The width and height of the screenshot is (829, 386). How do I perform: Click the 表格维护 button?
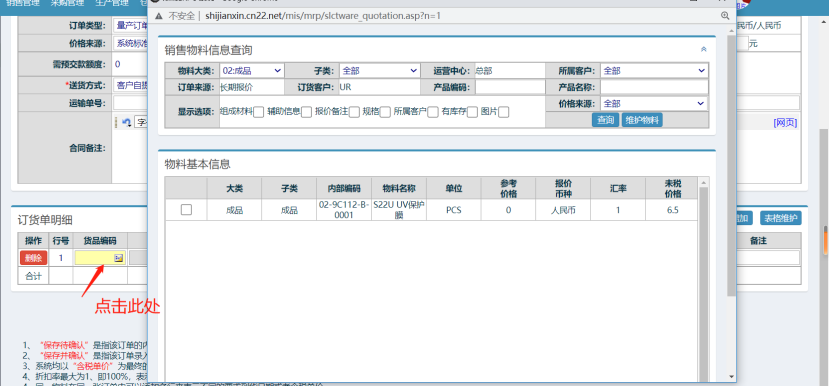[781, 218]
